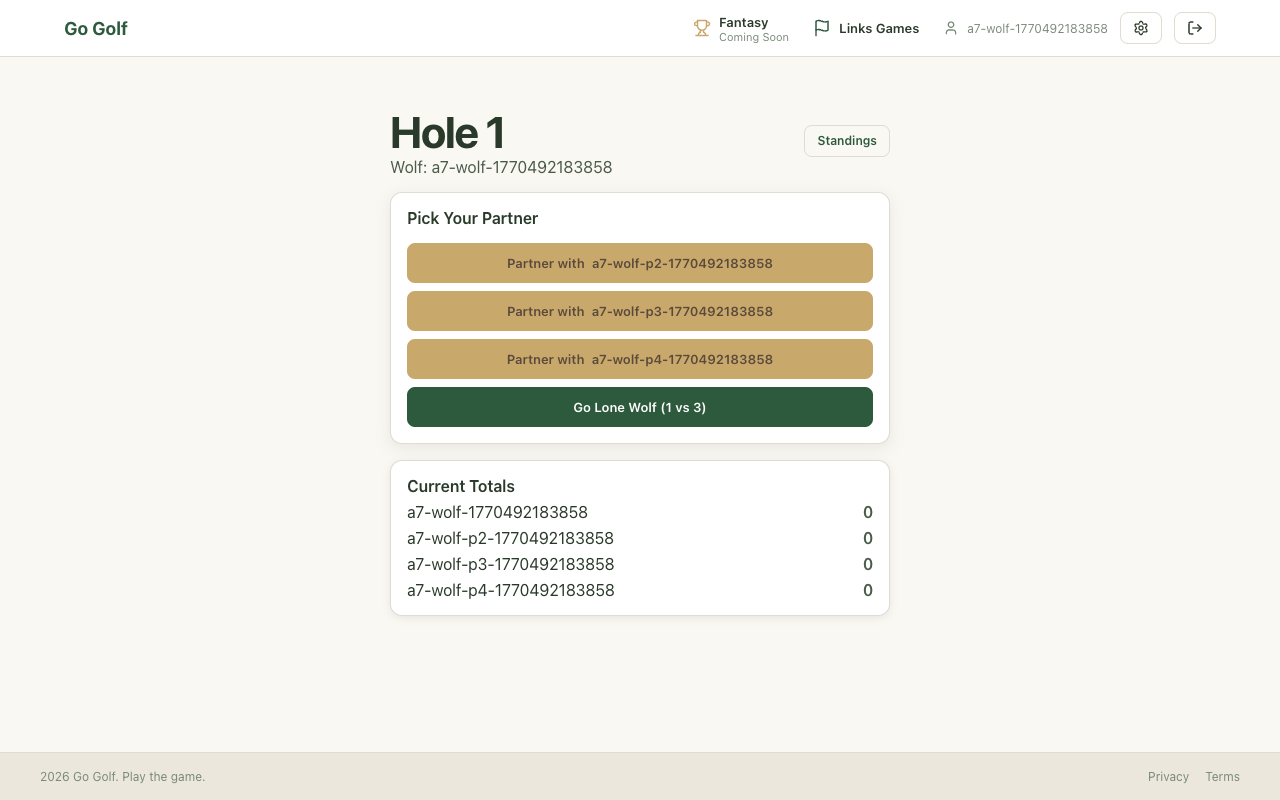Open the Privacy link in footer
The image size is (1280, 800).
1168,777
